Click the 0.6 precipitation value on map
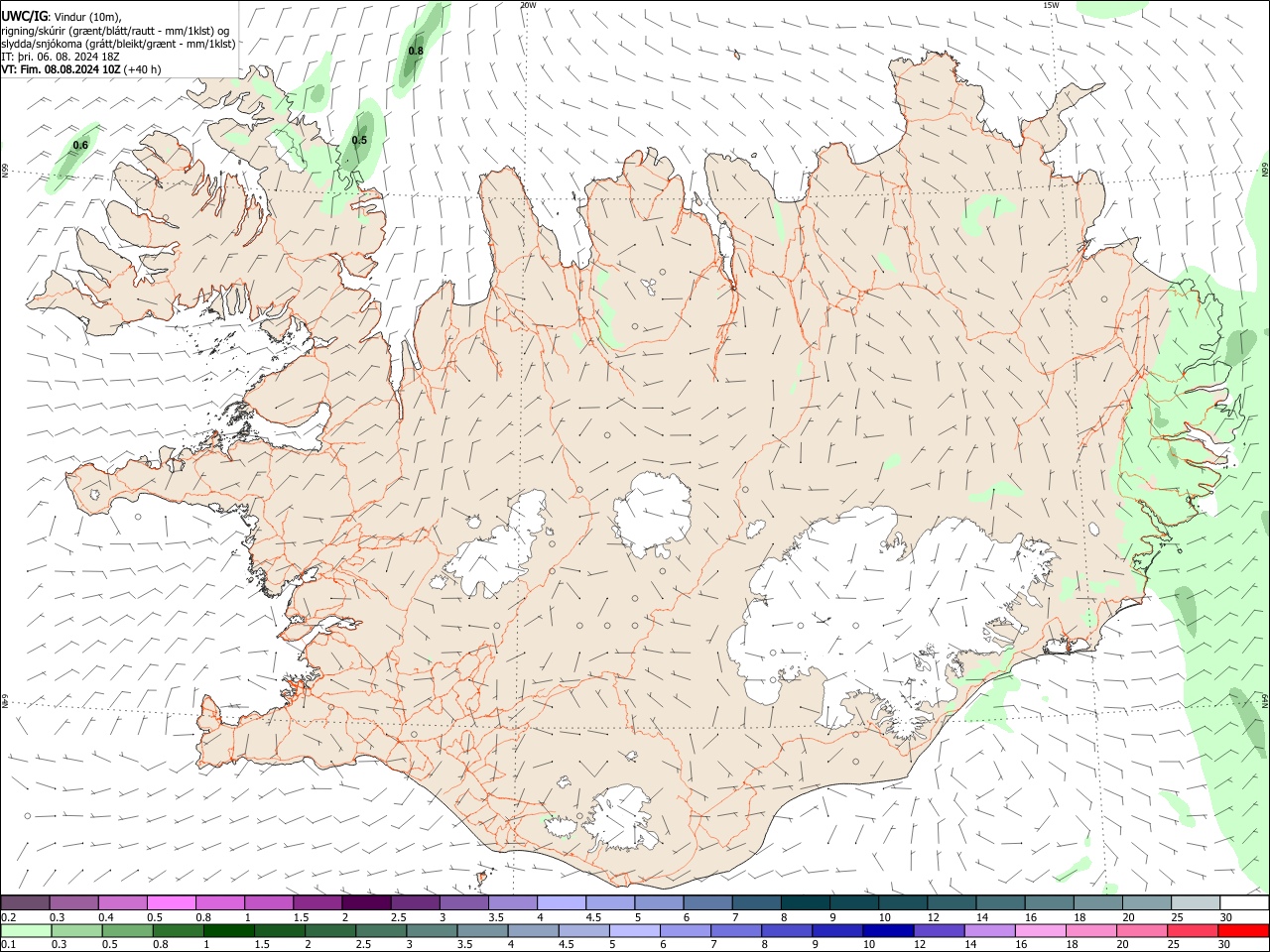This screenshot has height=952, width=1270. coord(80,145)
